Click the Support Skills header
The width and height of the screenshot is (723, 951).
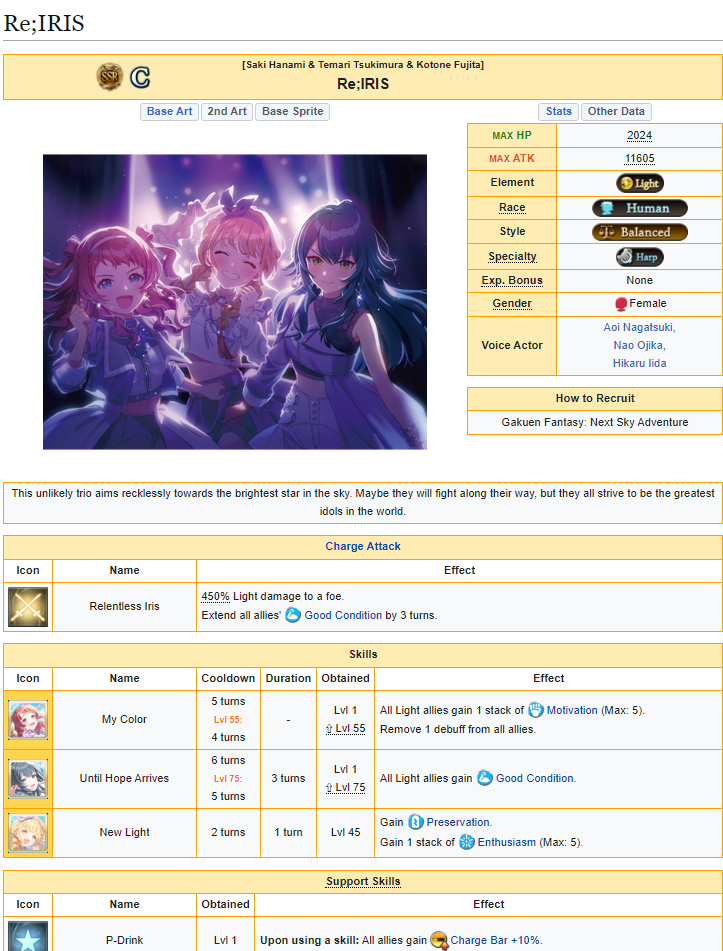pos(363,882)
